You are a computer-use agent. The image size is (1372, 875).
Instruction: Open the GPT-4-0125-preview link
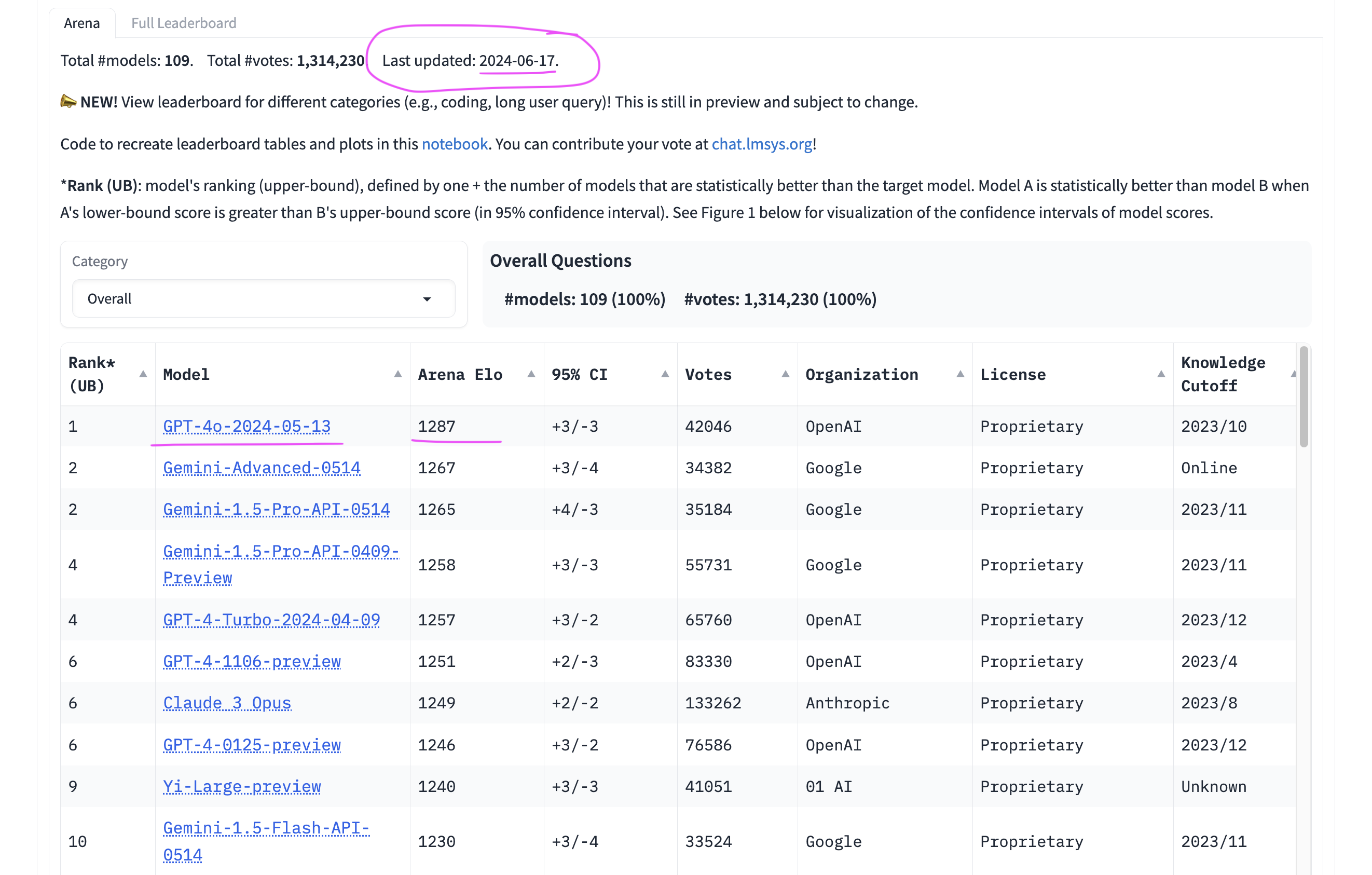pyautogui.click(x=252, y=745)
